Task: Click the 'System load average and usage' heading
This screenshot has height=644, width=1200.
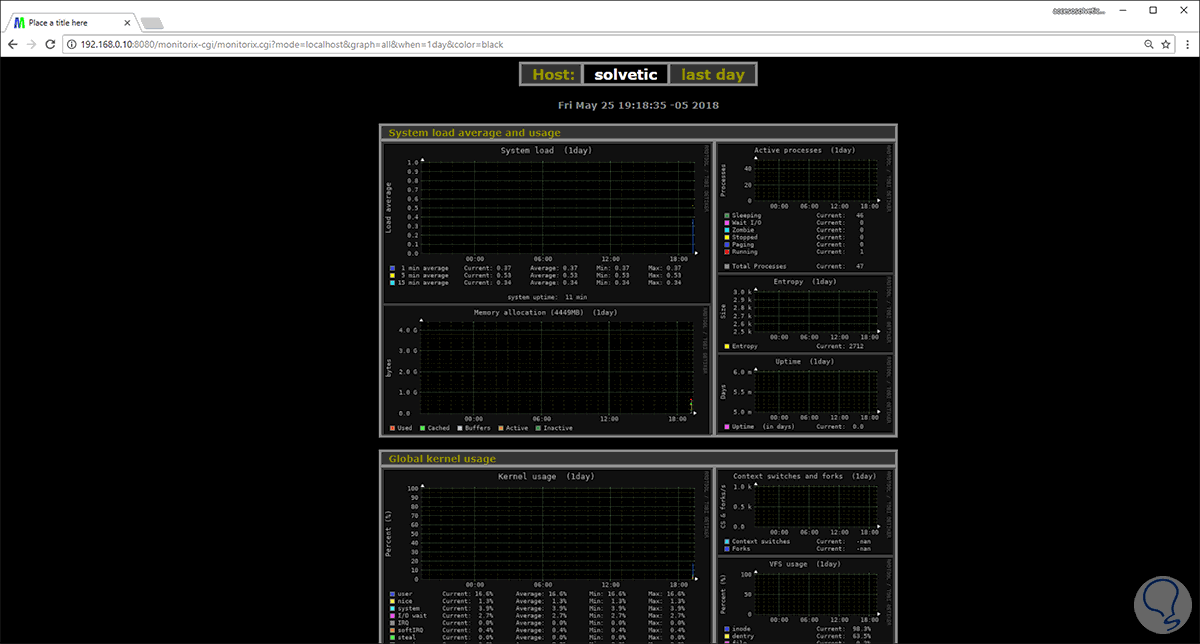Action: coord(474,132)
